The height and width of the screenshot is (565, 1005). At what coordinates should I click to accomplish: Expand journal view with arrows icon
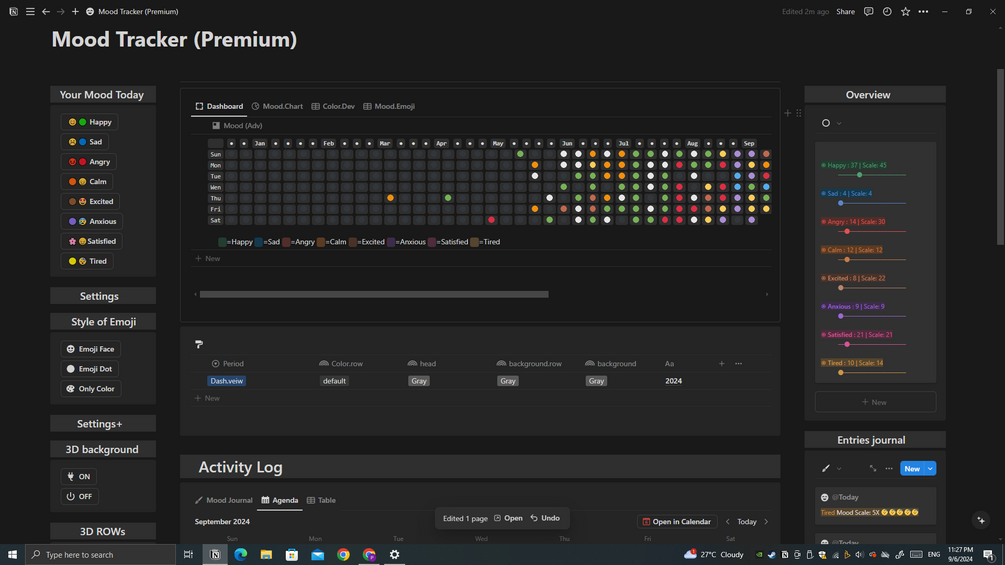pos(872,468)
